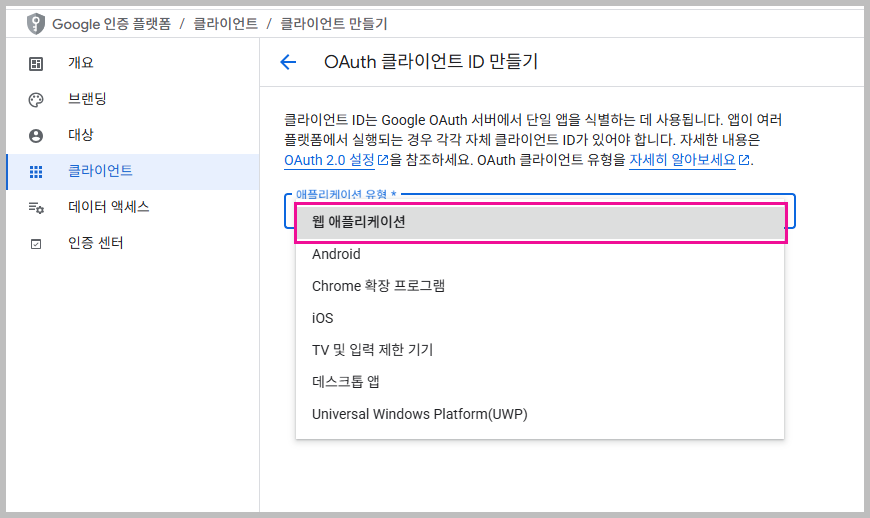This screenshot has height=518, width=870.
Task: Click the 클라이언트 grid icon
Action: (36, 172)
